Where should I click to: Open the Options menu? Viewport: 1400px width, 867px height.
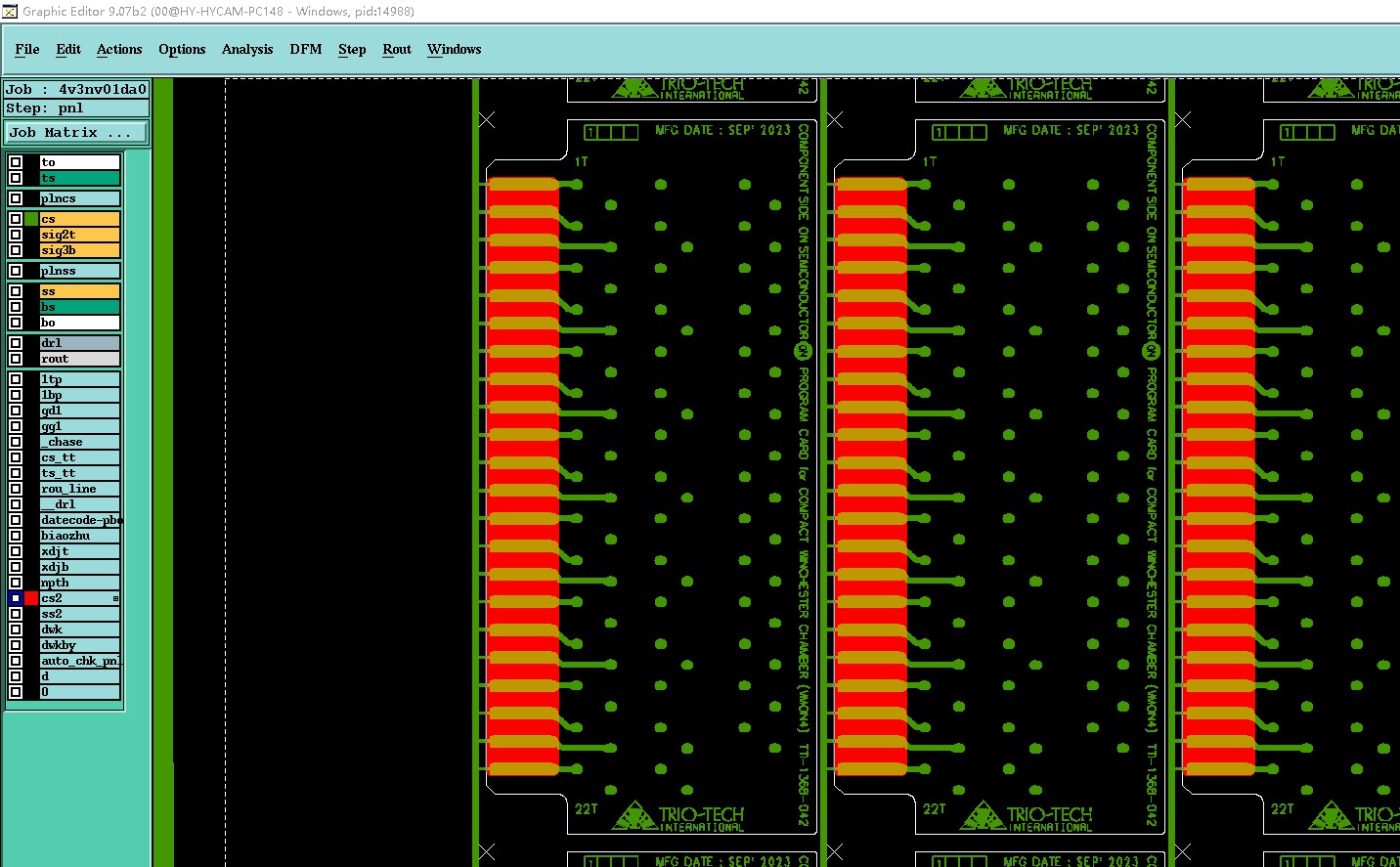point(182,49)
